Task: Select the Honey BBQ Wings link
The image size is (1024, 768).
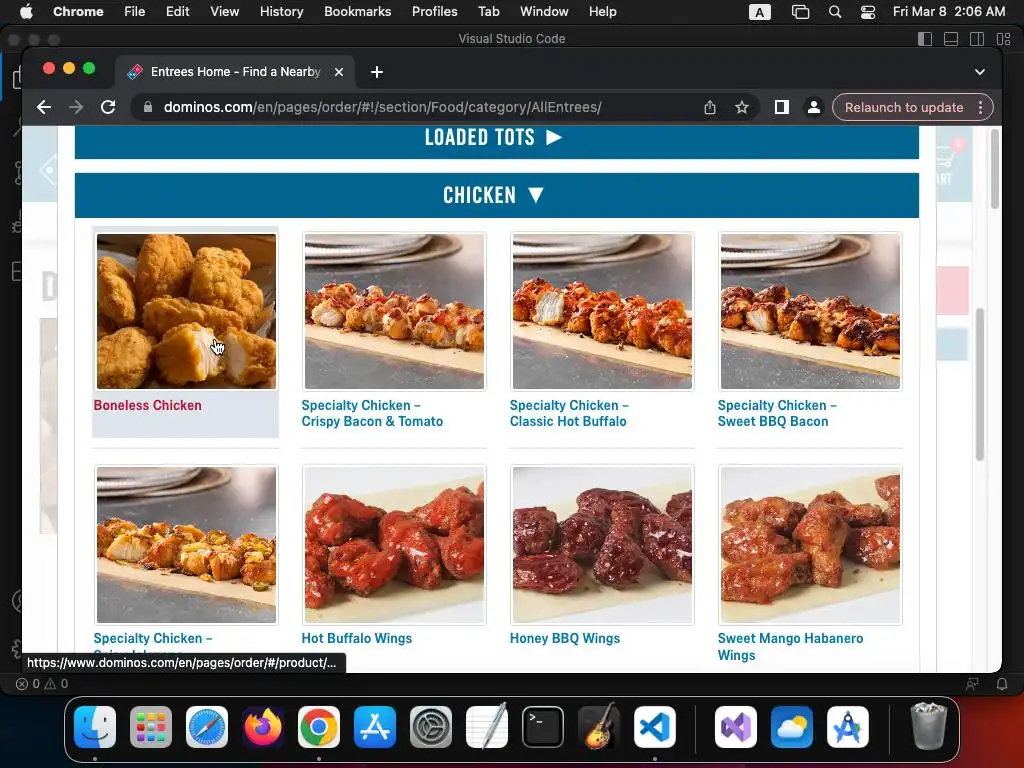Action: point(565,638)
